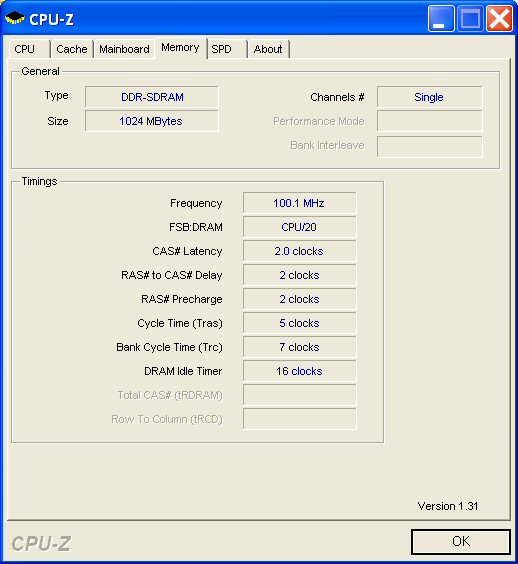Screen dimensions: 518x564
Task: Click the RAS# Precharge label
Action: (x=182, y=300)
